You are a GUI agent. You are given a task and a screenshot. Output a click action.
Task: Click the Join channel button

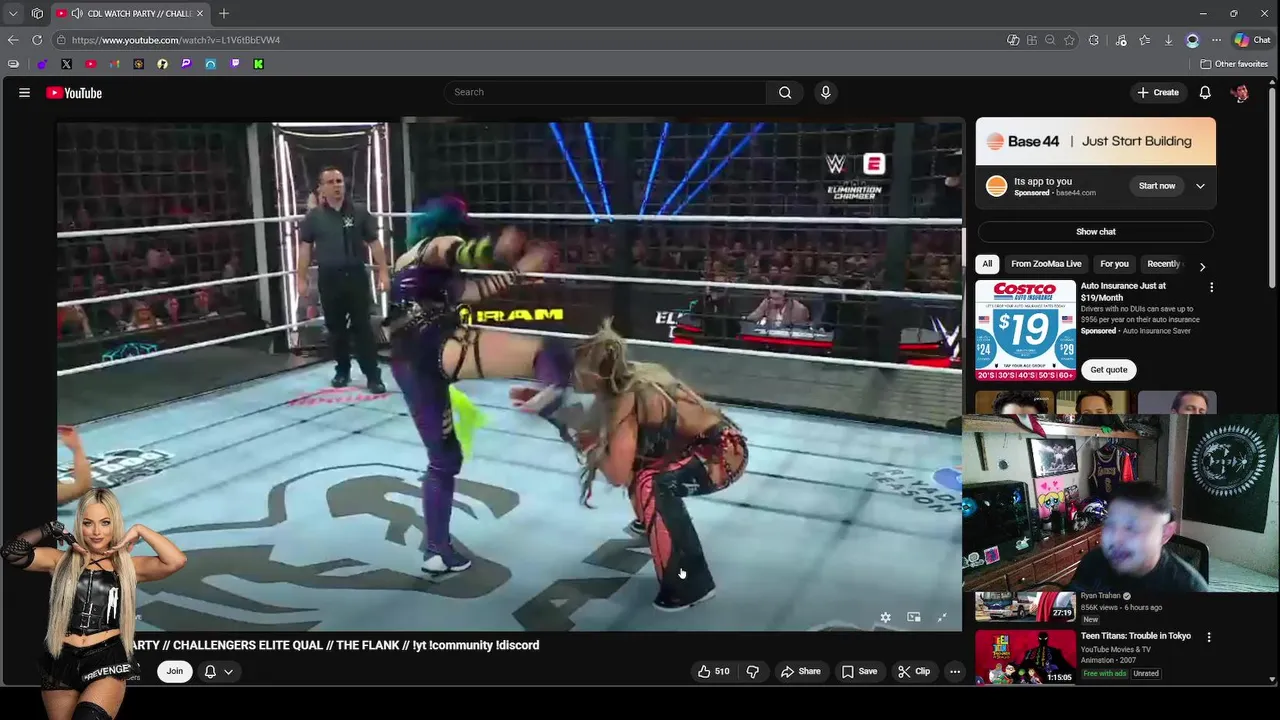pos(175,671)
